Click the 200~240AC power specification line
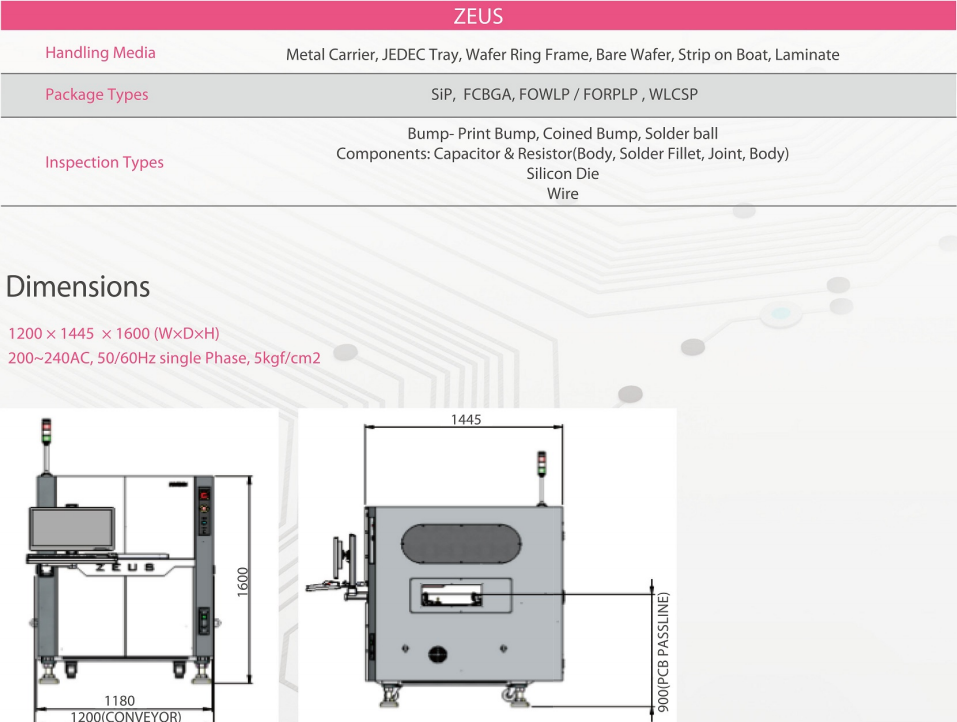Viewport: 957px width, 722px height. point(164,358)
